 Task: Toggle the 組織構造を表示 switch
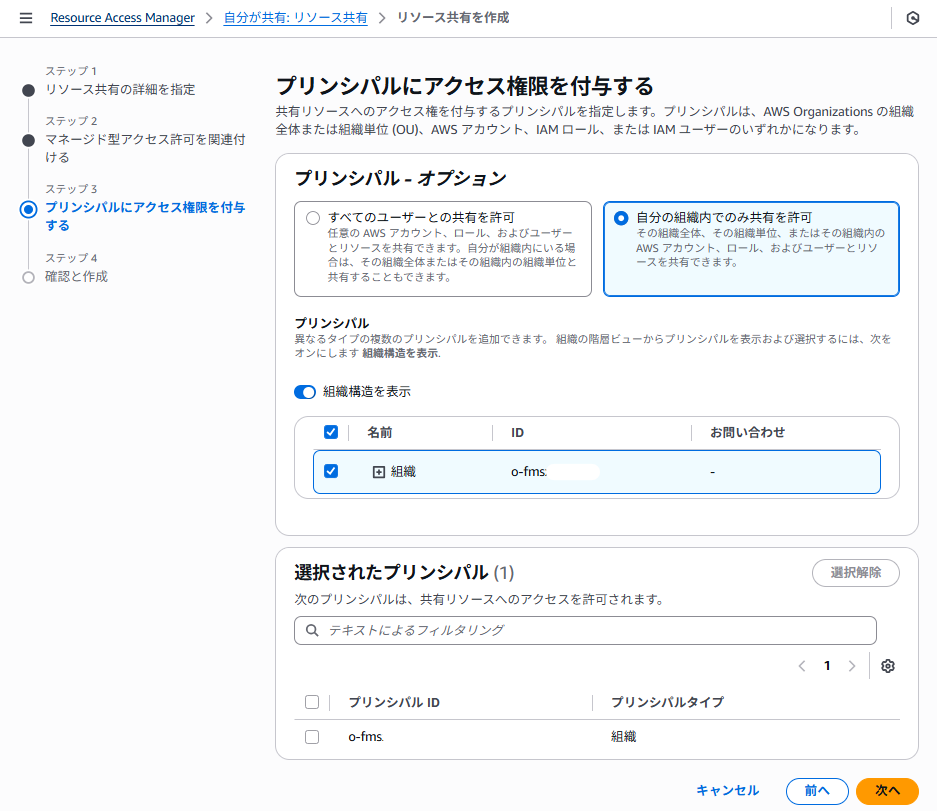(305, 392)
